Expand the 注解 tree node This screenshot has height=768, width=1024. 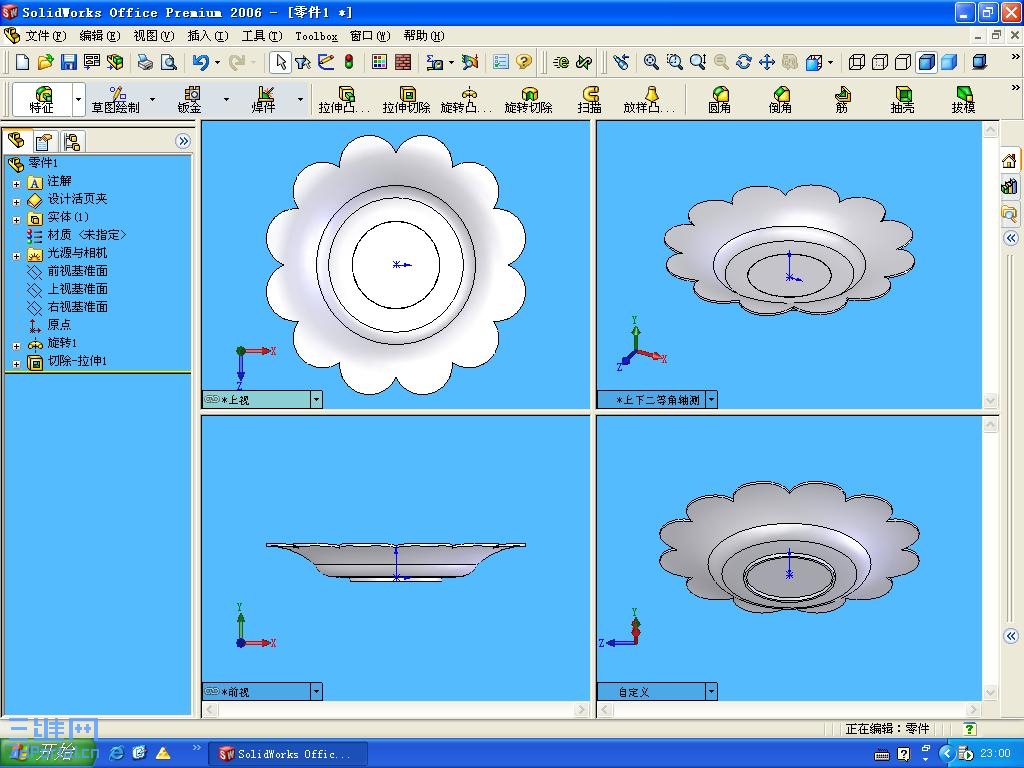16,184
